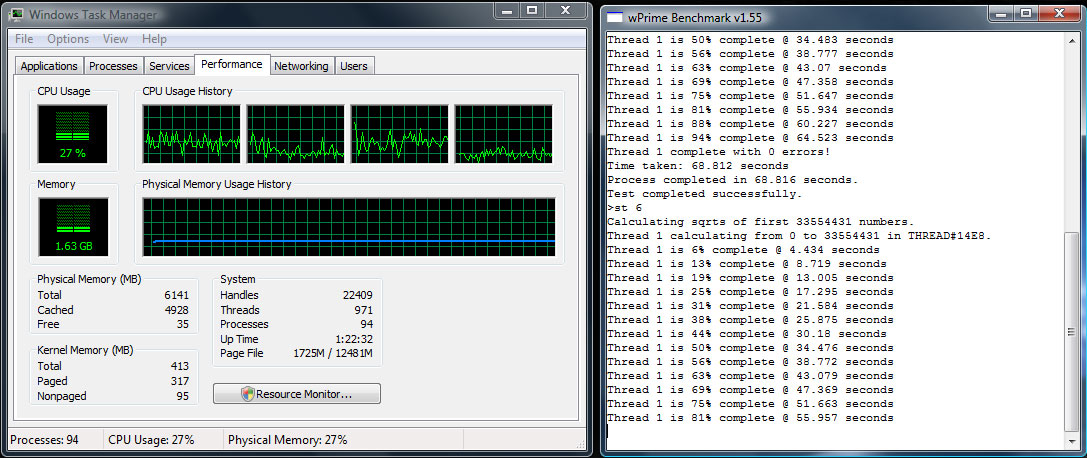Open the Options menu in Task Manager
The image size is (1087, 458).
click(x=68, y=39)
